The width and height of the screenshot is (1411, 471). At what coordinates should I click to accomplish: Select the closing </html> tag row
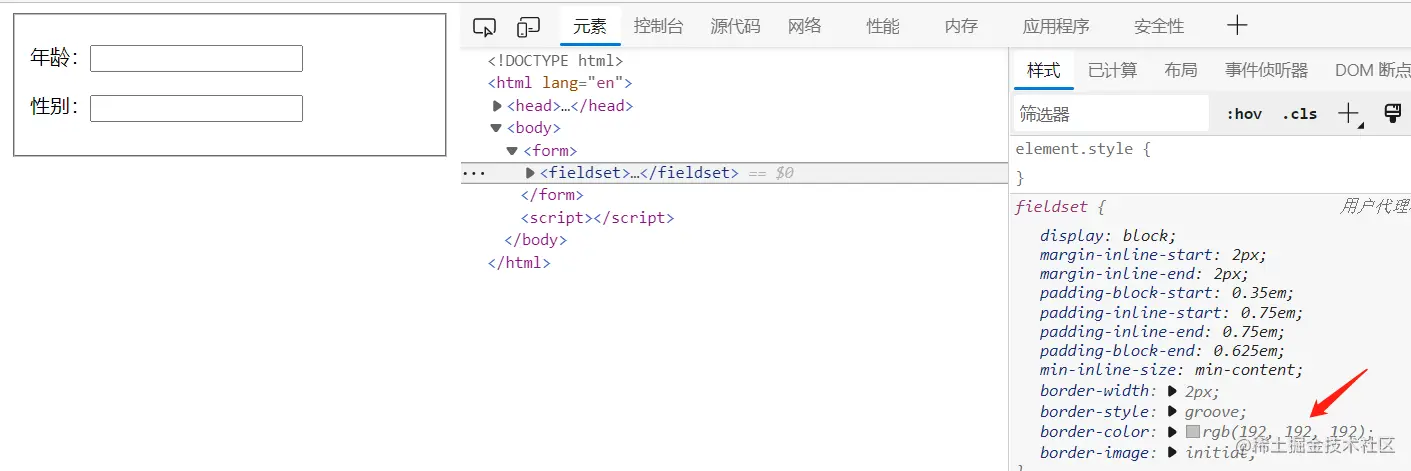519,263
